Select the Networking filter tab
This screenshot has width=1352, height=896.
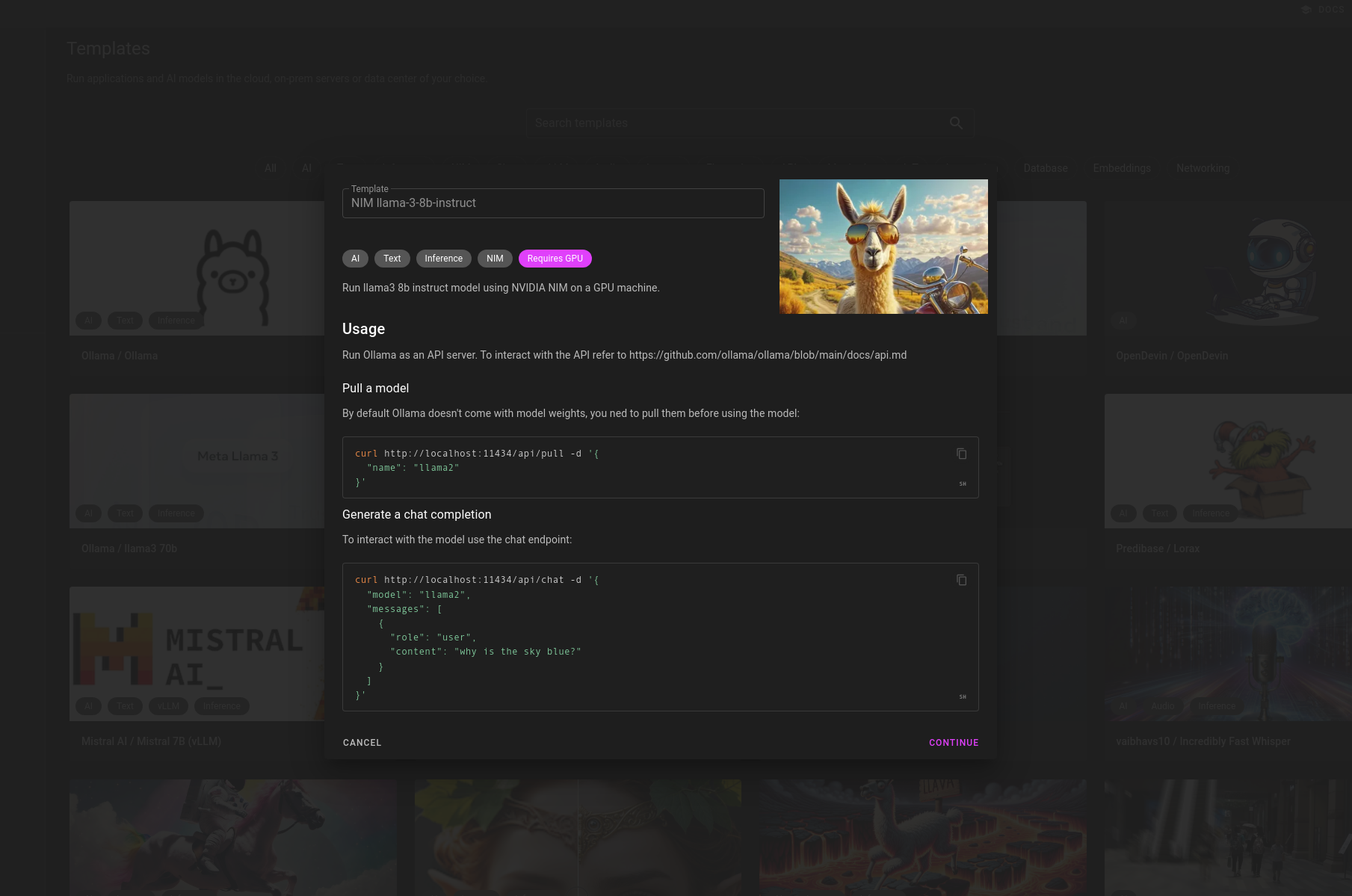click(x=1203, y=168)
